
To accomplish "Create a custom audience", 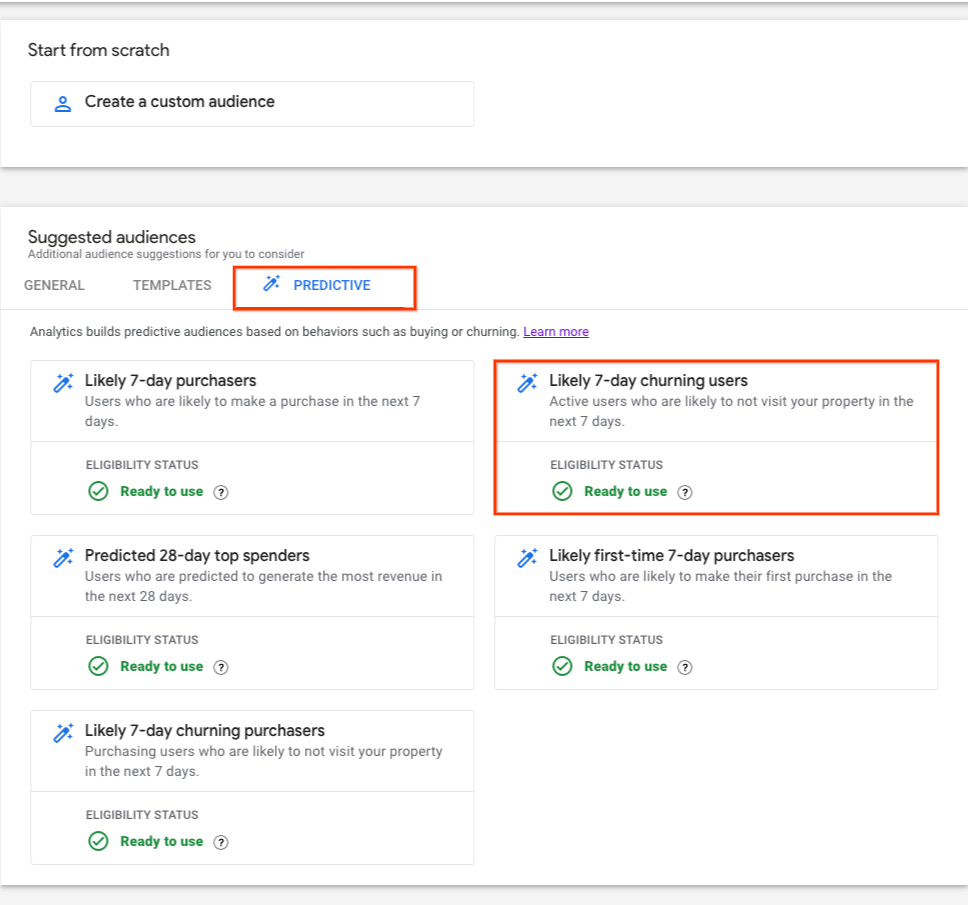I will coord(252,104).
